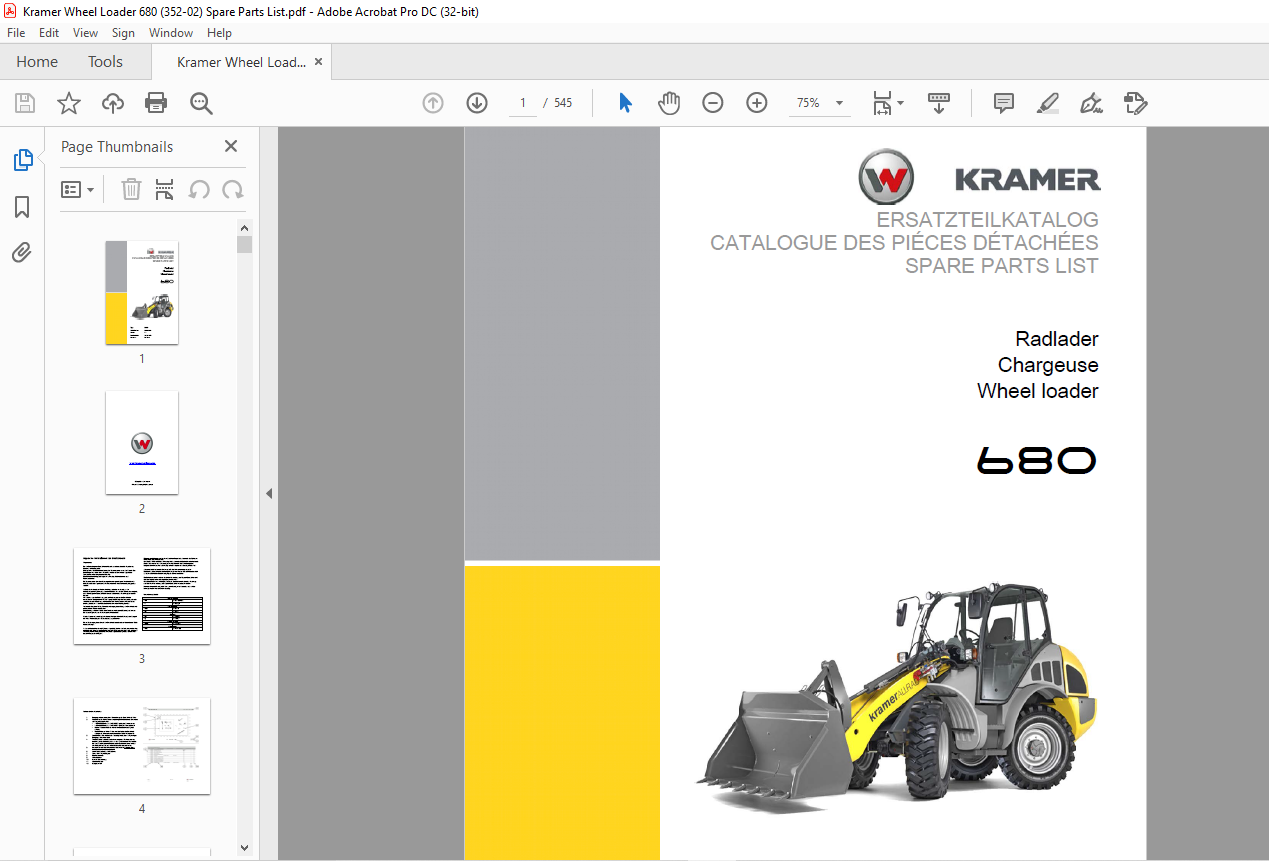Image resolution: width=1269 pixels, height=861 pixels.
Task: Open the Sign document pen icon
Action: (1091, 103)
